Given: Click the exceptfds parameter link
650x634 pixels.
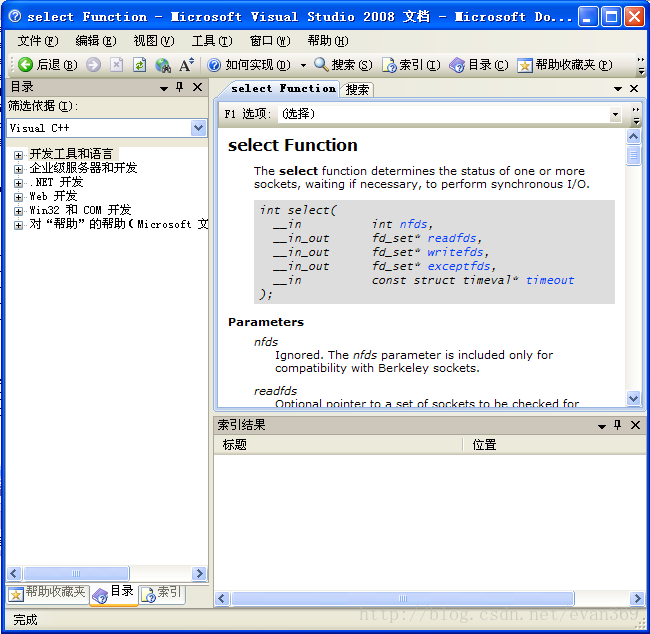Looking at the screenshot, I should 459,266.
